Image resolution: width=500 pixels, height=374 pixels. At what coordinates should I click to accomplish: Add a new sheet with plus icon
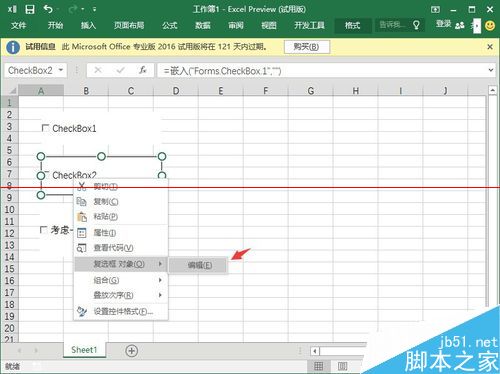(x=132, y=351)
